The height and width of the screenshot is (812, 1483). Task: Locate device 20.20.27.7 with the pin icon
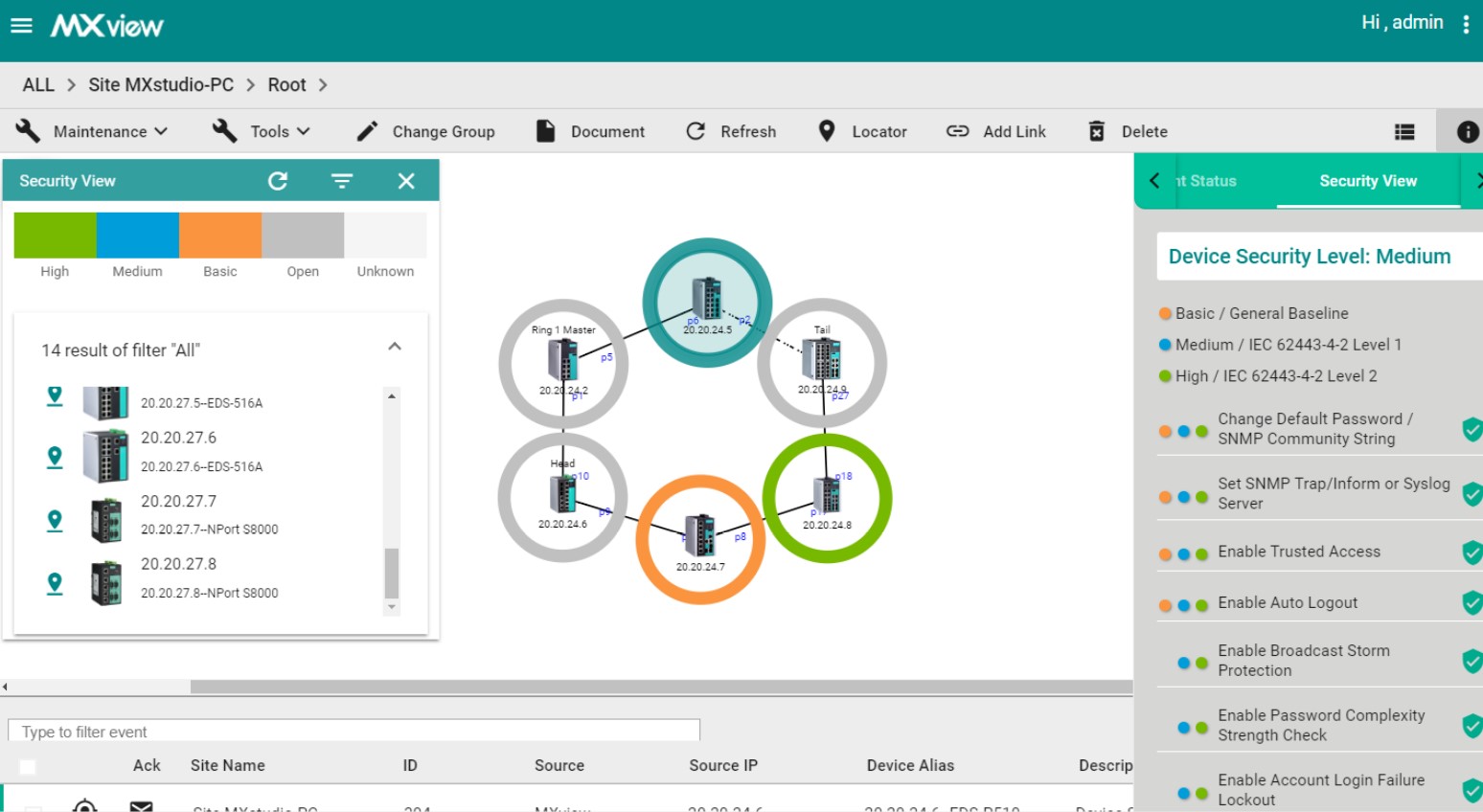tap(55, 521)
